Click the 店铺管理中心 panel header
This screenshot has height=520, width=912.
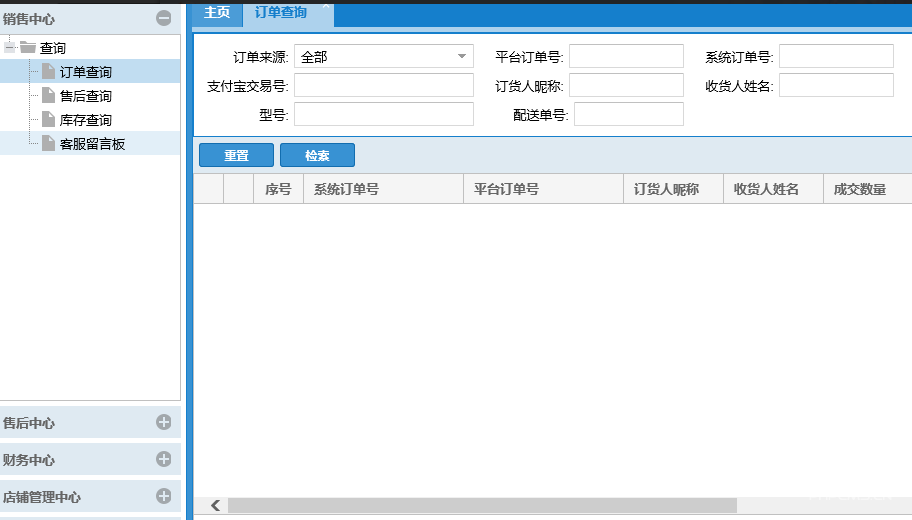click(90, 496)
